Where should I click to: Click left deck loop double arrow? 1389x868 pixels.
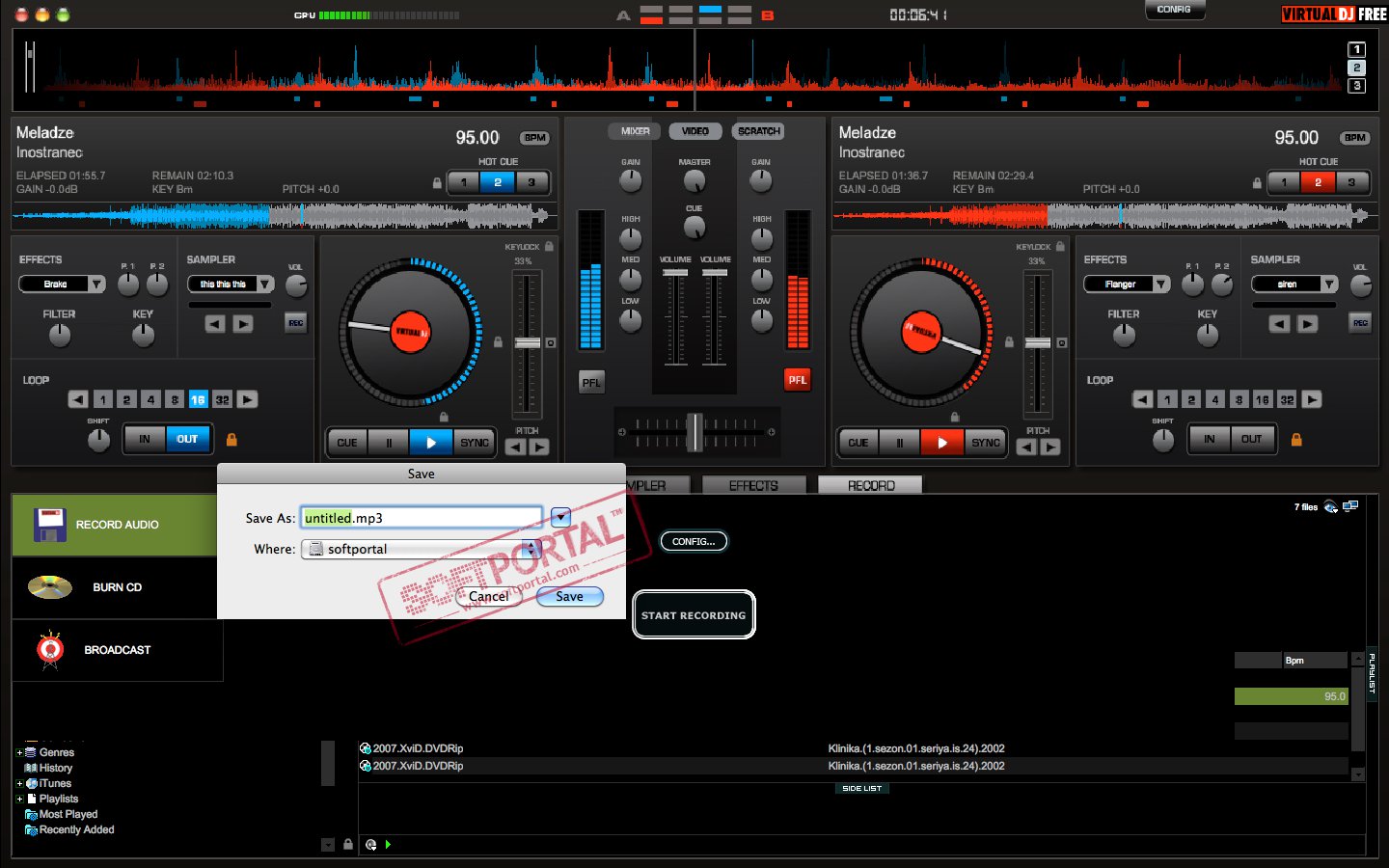click(247, 399)
